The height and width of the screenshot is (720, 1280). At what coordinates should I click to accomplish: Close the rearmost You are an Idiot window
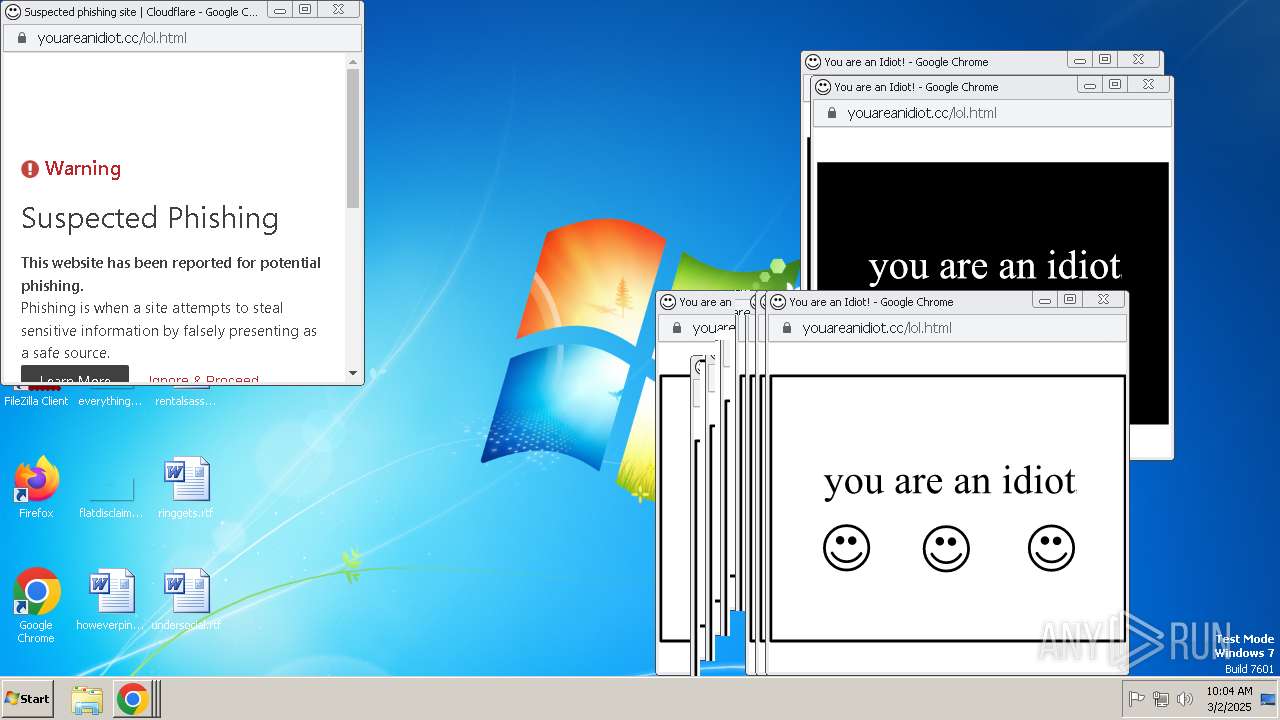(x=1138, y=59)
